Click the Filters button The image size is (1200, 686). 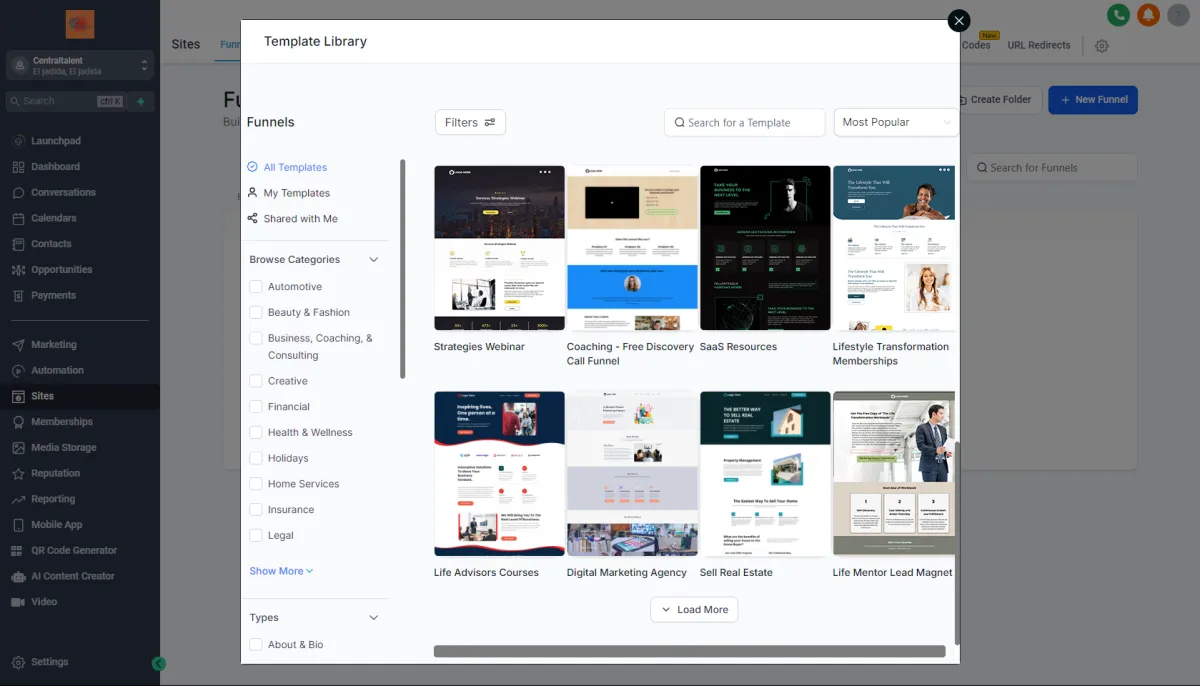click(x=470, y=122)
